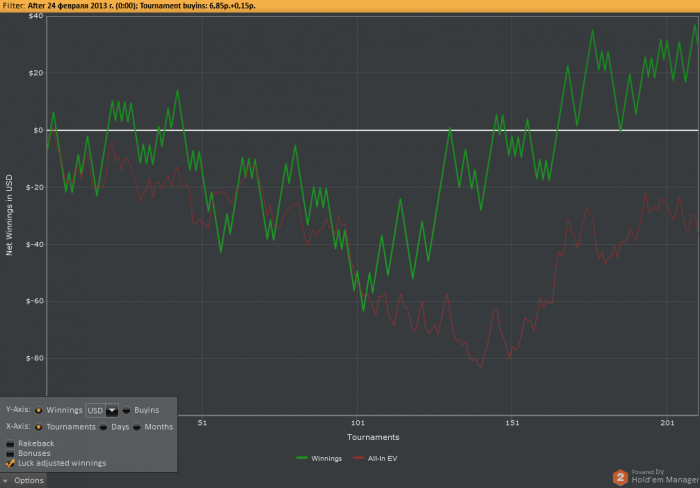This screenshot has width=700, height=488.
Task: Click the $-20 y-axis label
Action: pyautogui.click(x=34, y=188)
